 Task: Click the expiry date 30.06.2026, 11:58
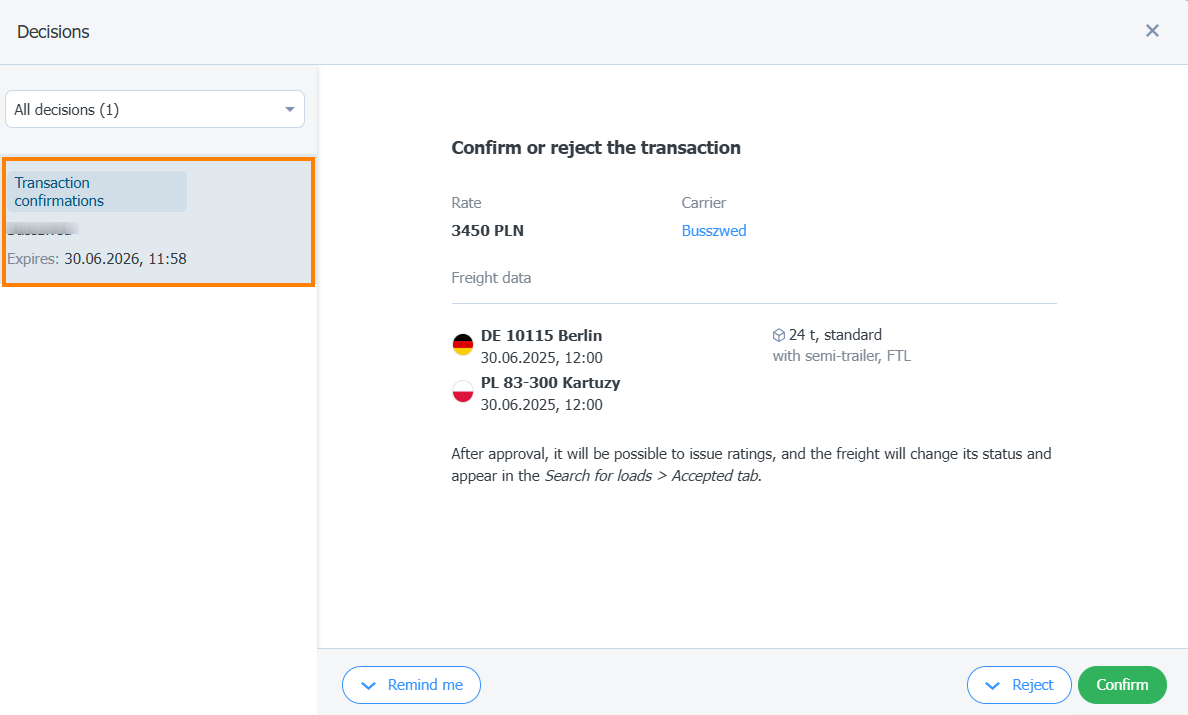[125, 259]
